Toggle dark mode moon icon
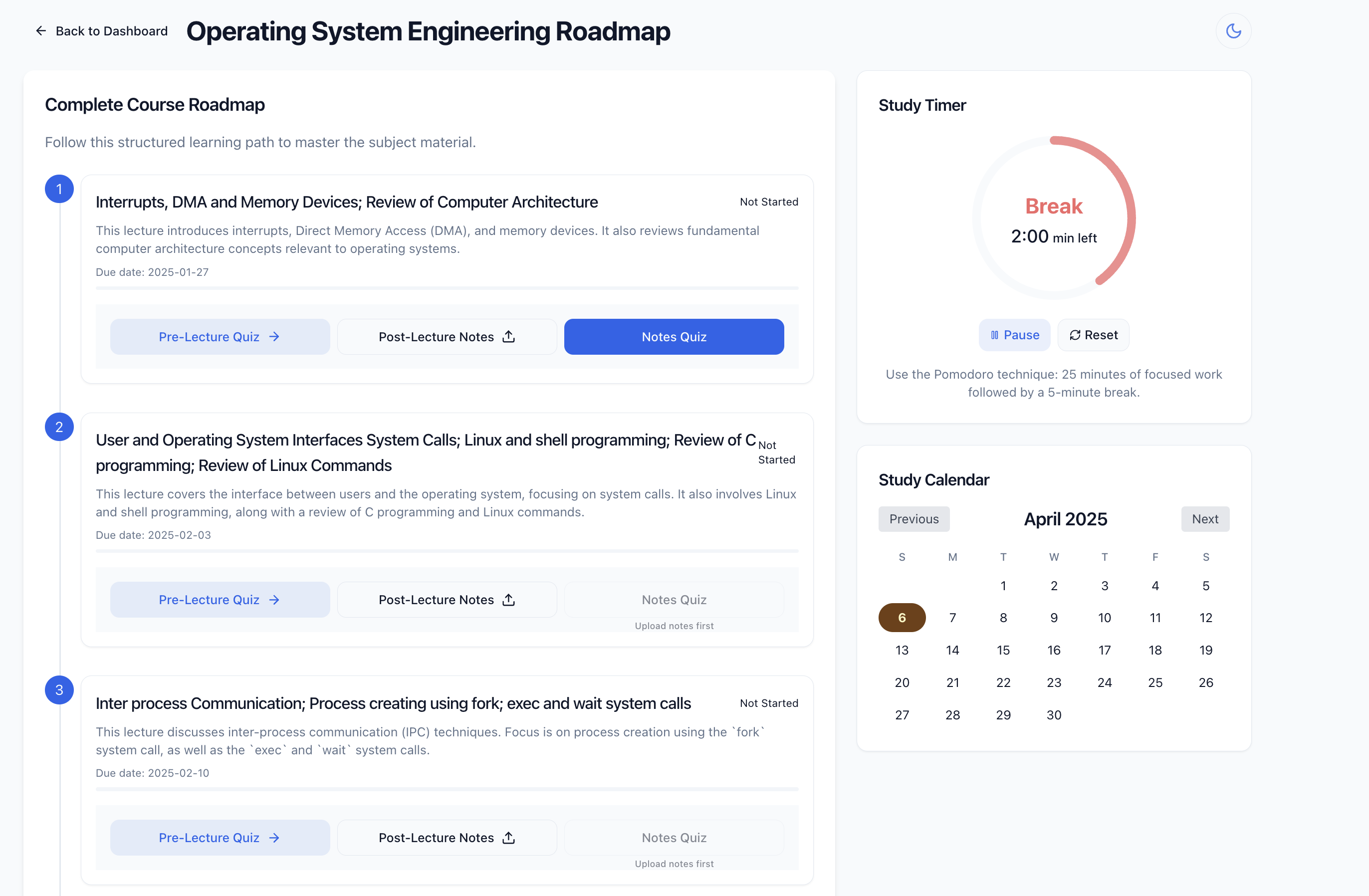Image resolution: width=1369 pixels, height=896 pixels. 1233,31
